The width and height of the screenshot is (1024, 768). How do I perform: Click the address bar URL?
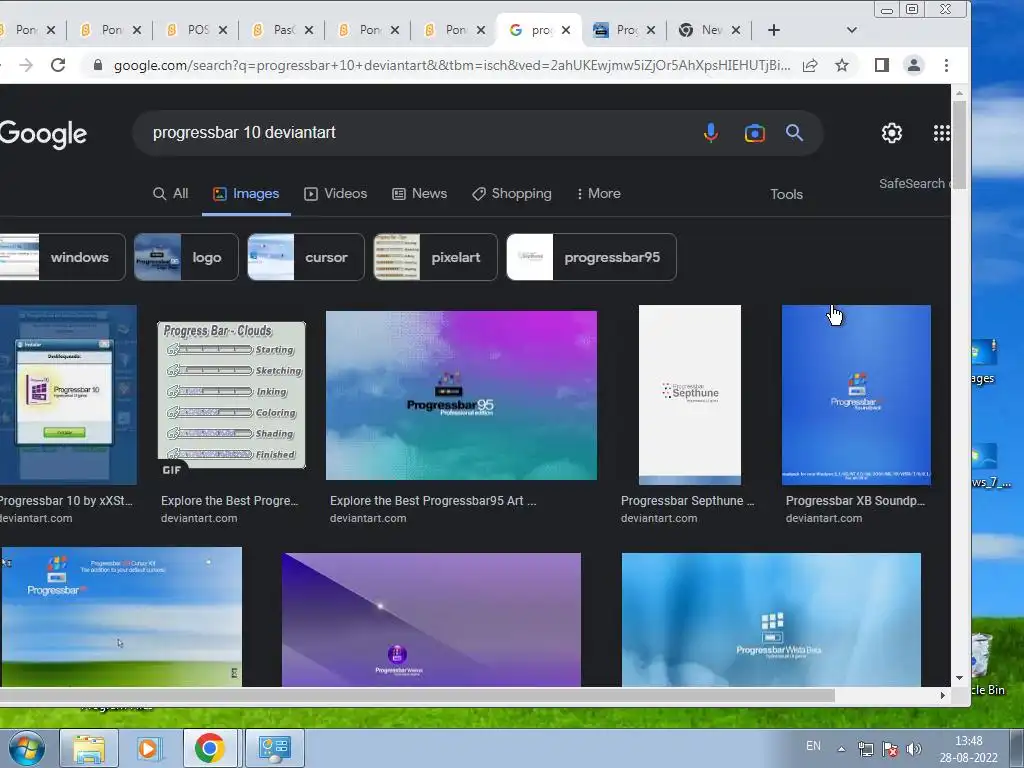click(451, 65)
